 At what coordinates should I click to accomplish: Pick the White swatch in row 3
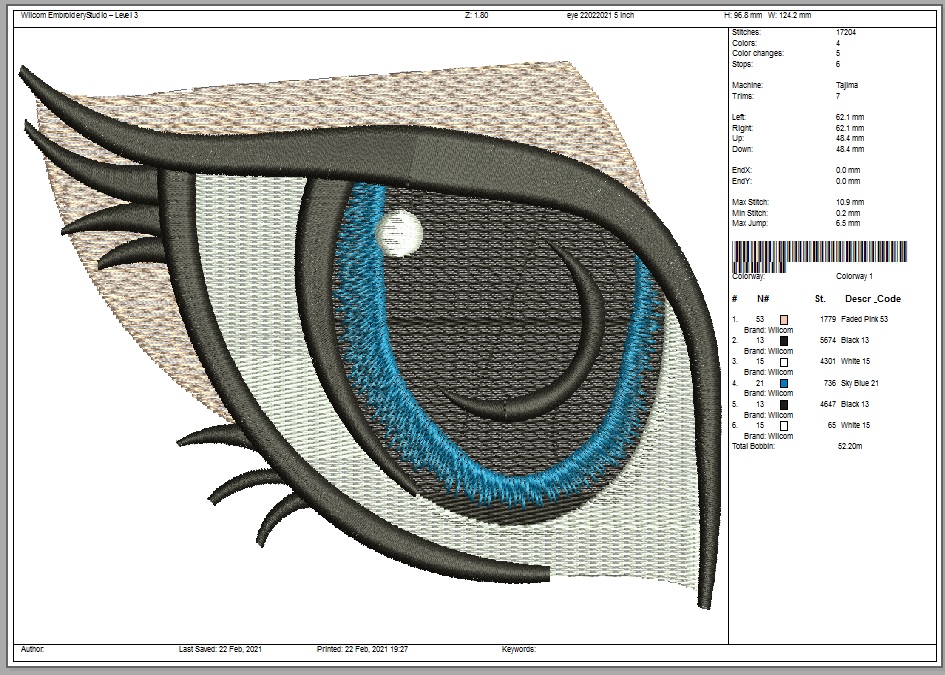(784, 362)
